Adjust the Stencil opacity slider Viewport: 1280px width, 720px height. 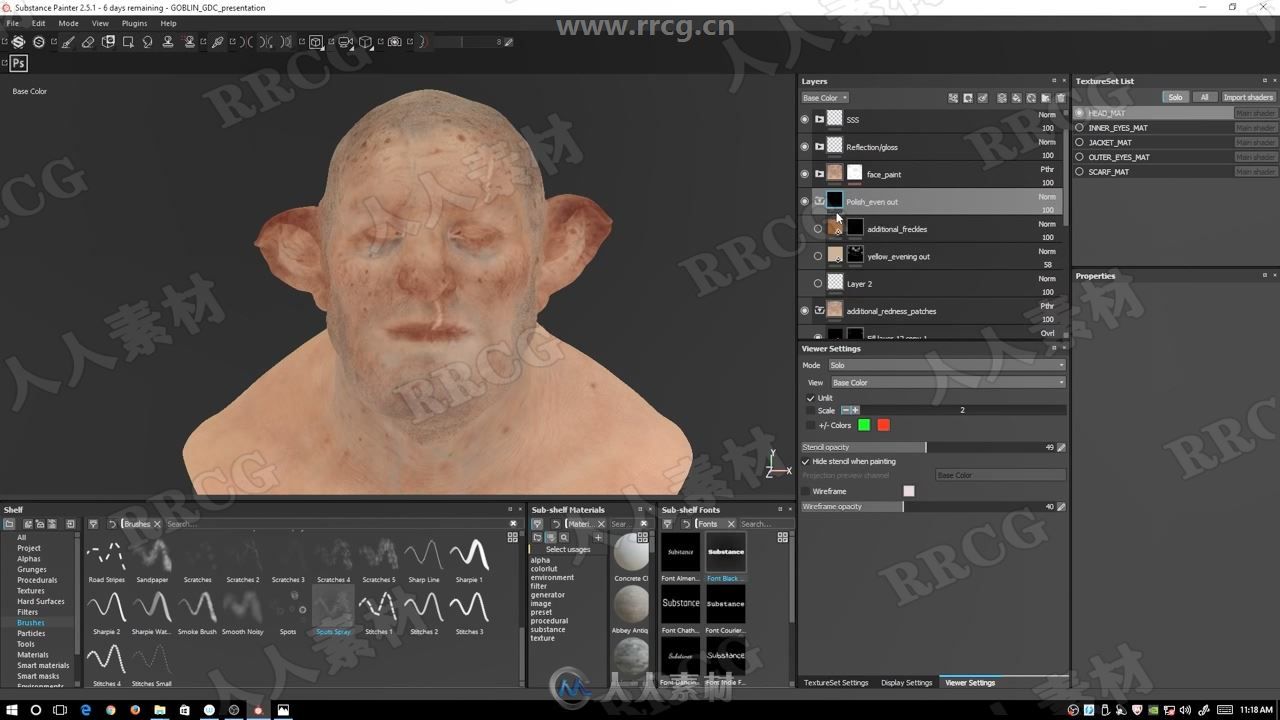(x=928, y=447)
